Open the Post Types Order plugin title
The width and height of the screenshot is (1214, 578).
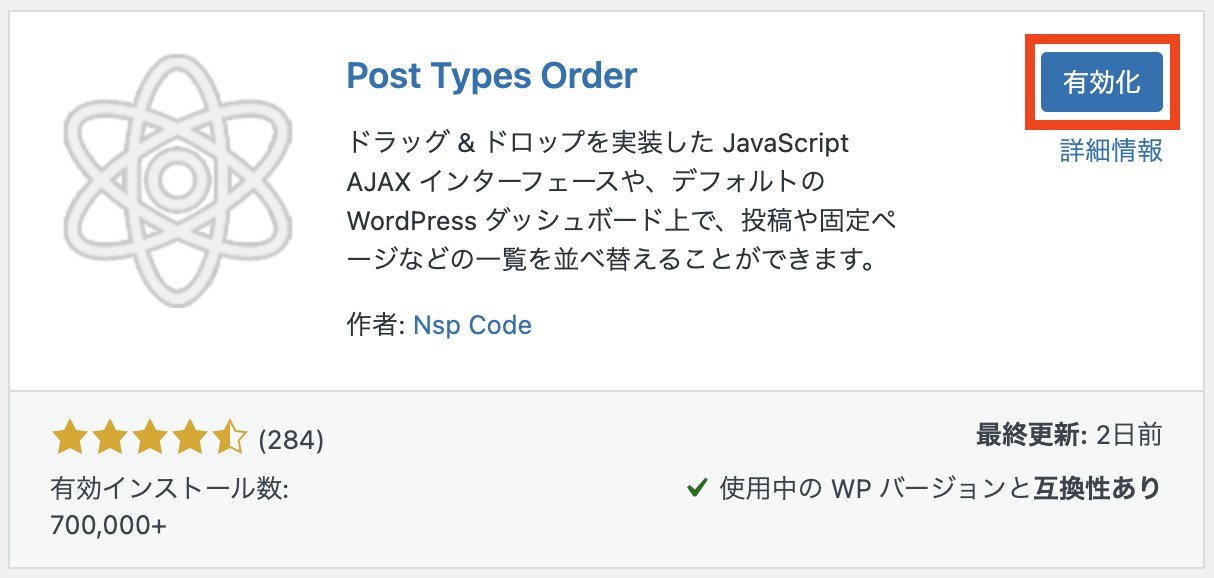(x=491, y=76)
